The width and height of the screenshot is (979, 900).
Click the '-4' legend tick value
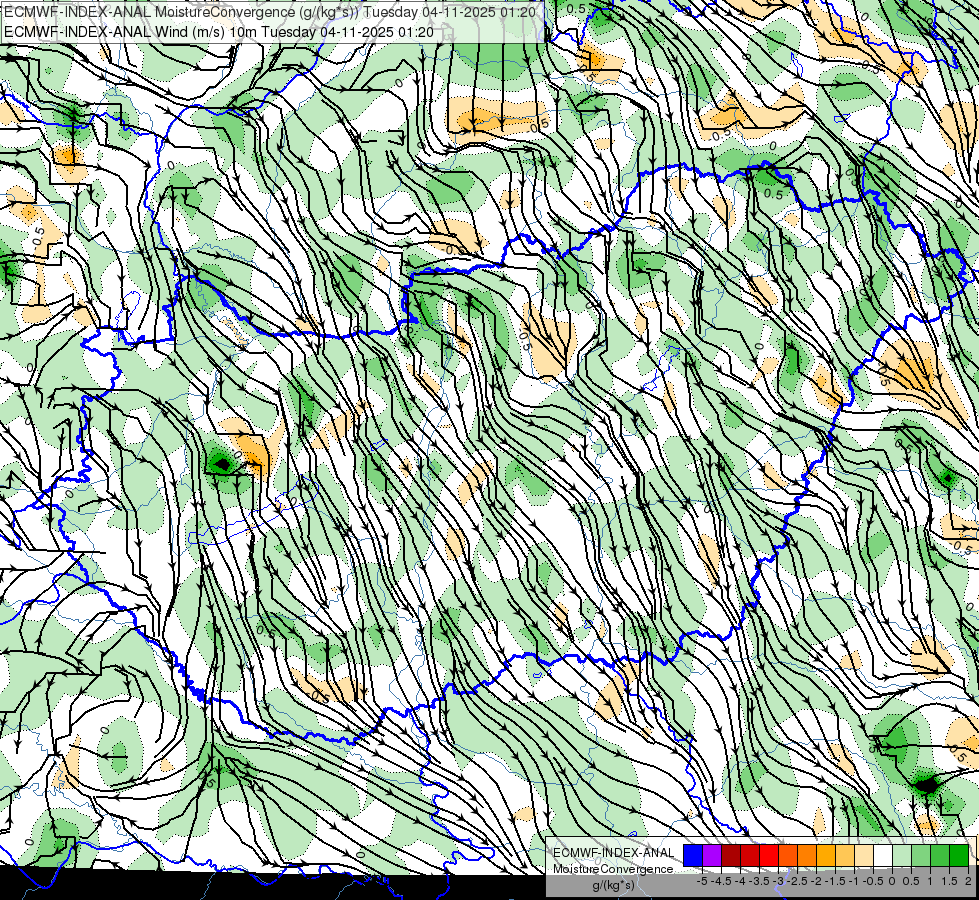tap(740, 881)
